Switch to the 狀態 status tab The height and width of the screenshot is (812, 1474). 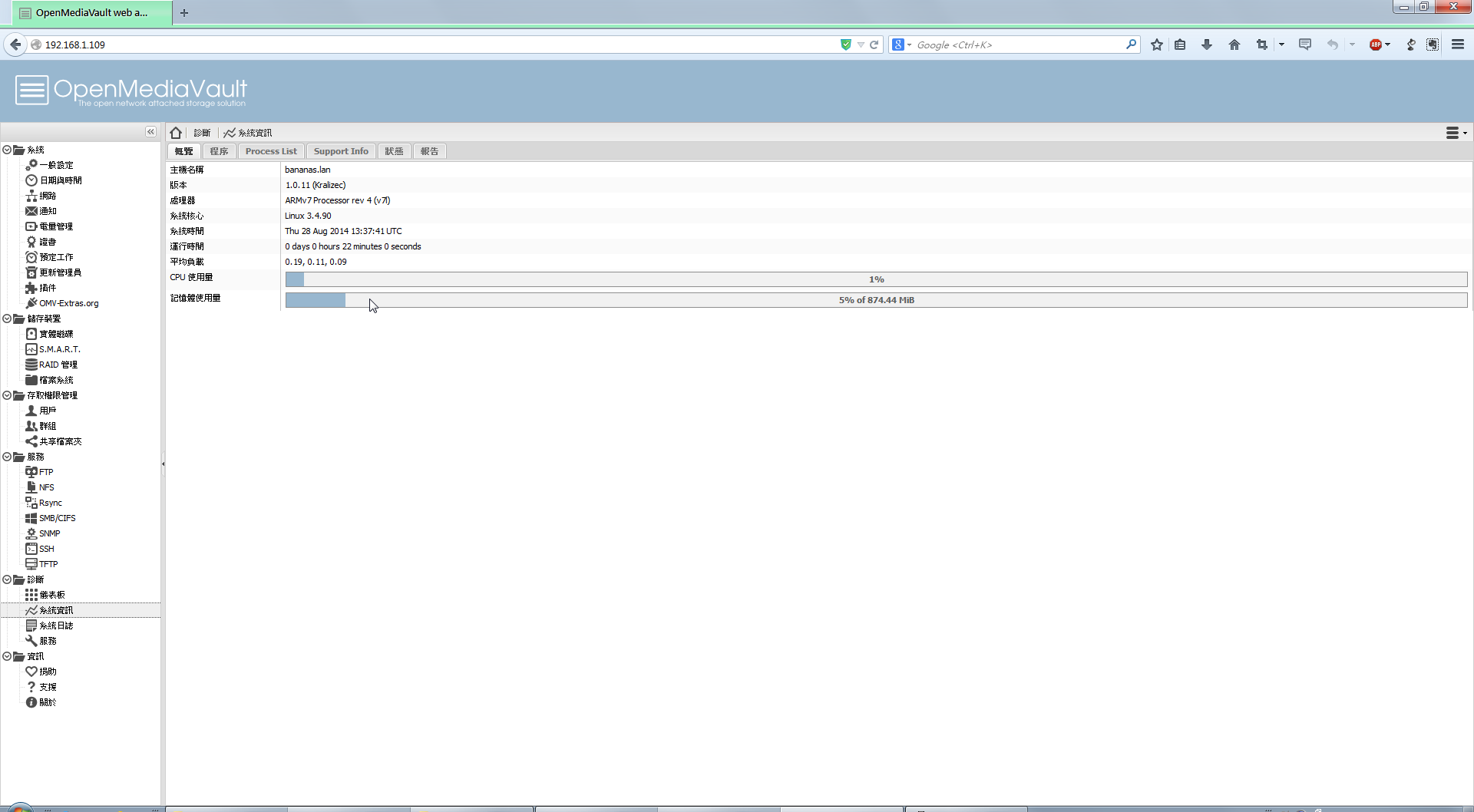click(x=394, y=151)
